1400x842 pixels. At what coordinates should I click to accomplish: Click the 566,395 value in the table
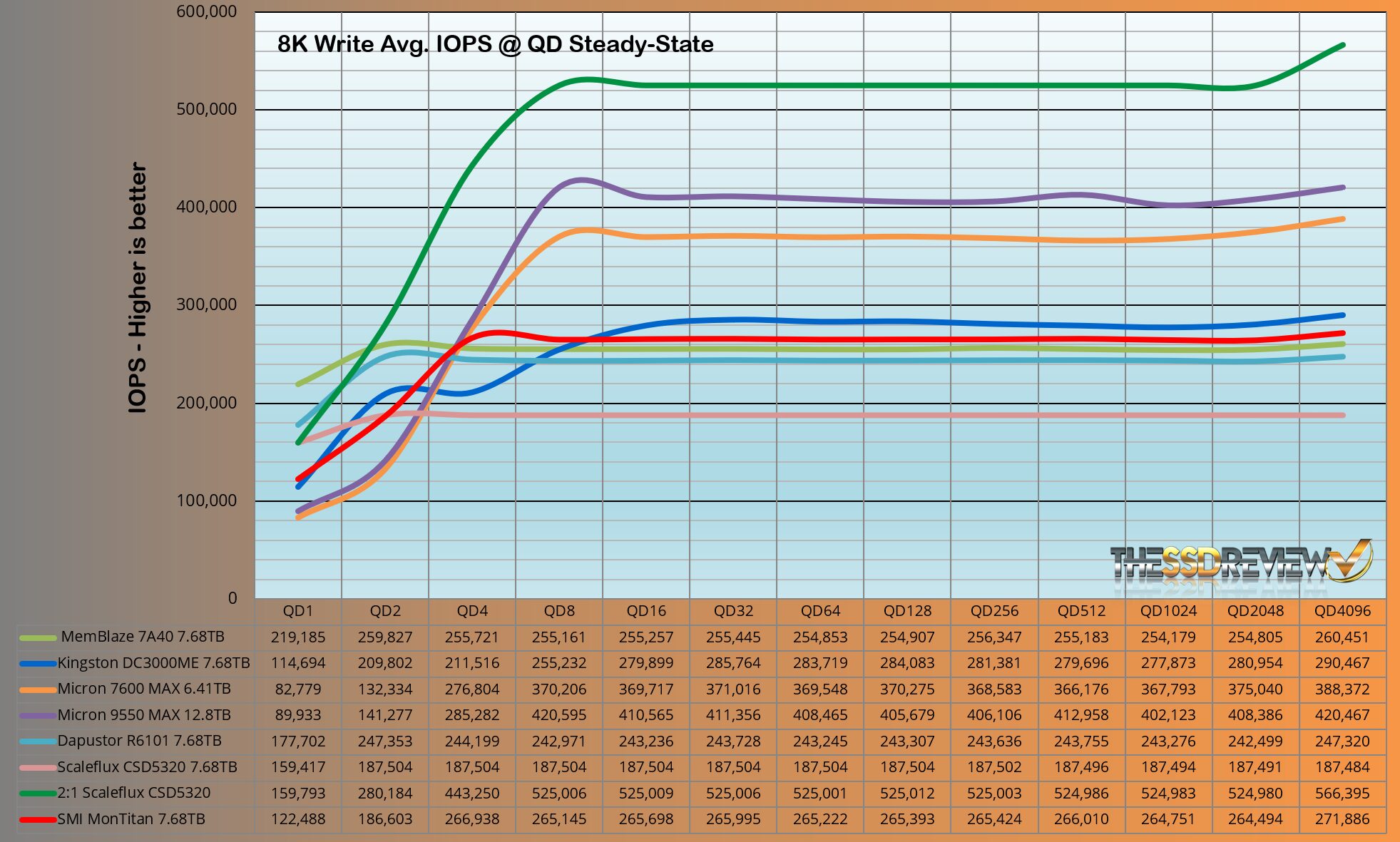pos(1342,793)
